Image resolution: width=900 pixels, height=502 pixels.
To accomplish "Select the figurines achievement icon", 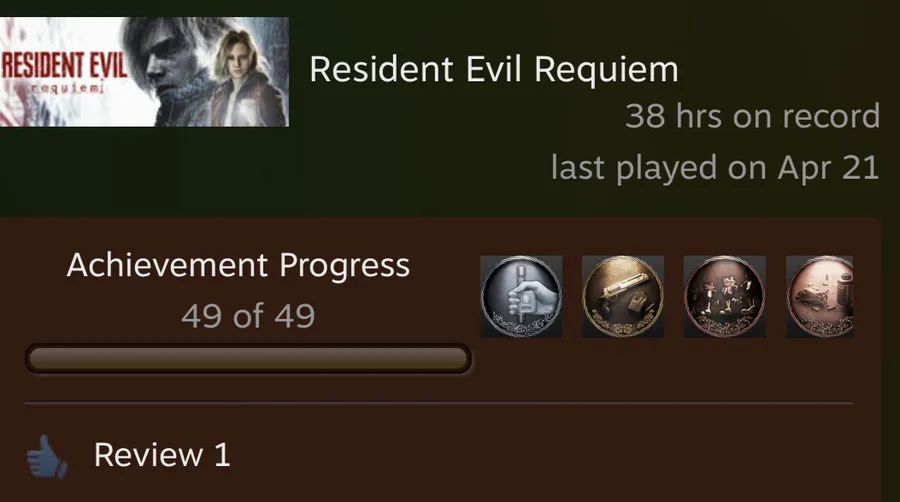I will 724,297.
